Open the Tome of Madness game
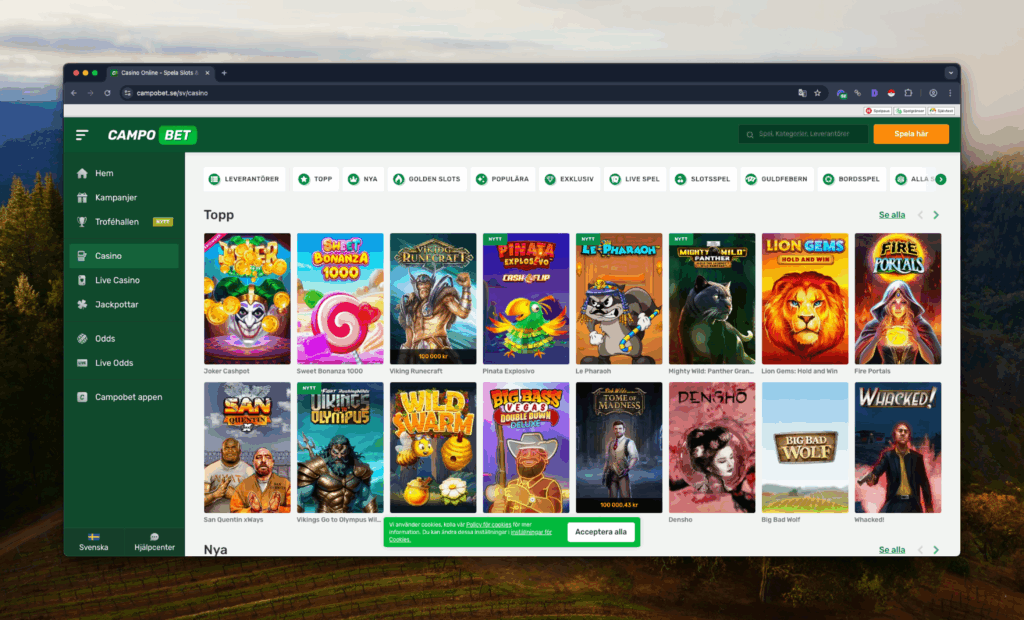 [619, 448]
